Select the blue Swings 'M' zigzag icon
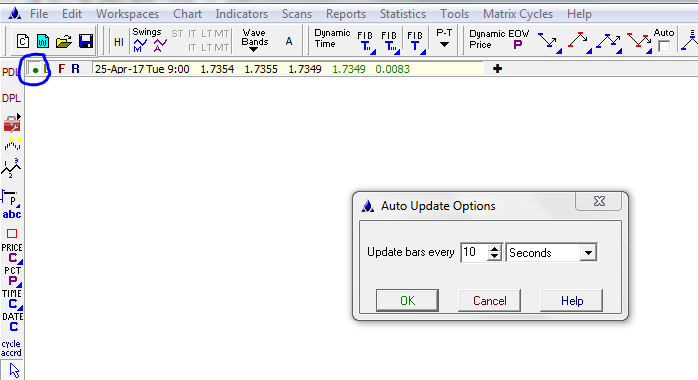This screenshot has height=380, width=698. tap(140, 45)
